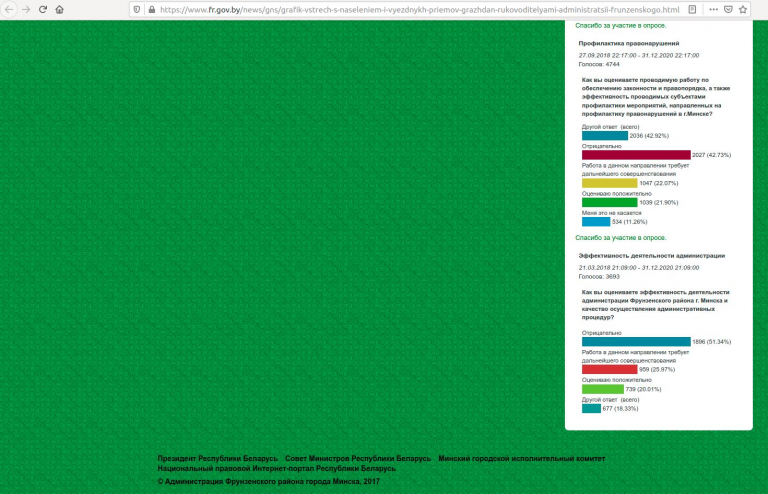Toggle Reader View for this page
This screenshot has width=768, height=494.
click(x=692, y=9)
